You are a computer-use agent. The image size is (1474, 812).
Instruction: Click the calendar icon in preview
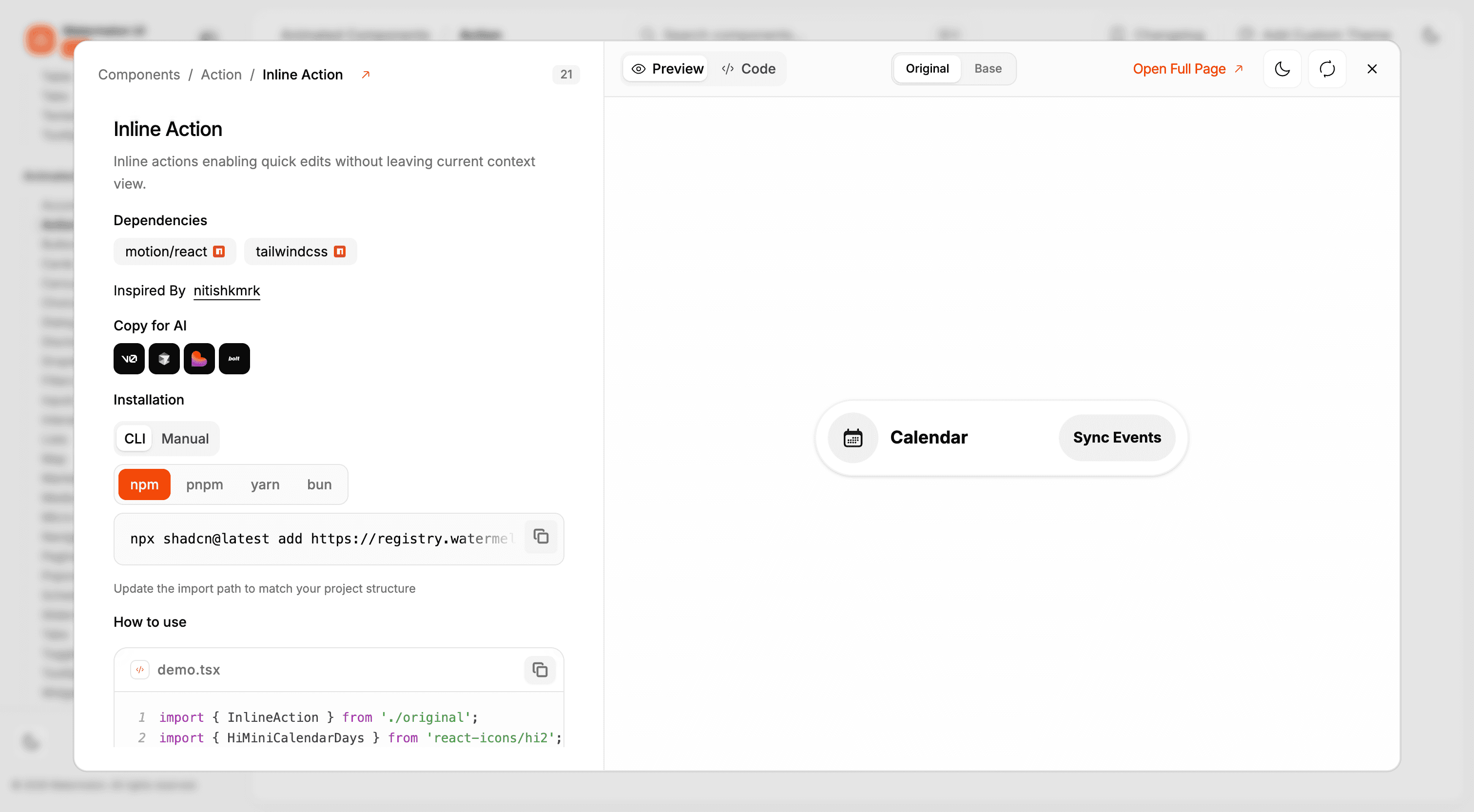tap(853, 438)
